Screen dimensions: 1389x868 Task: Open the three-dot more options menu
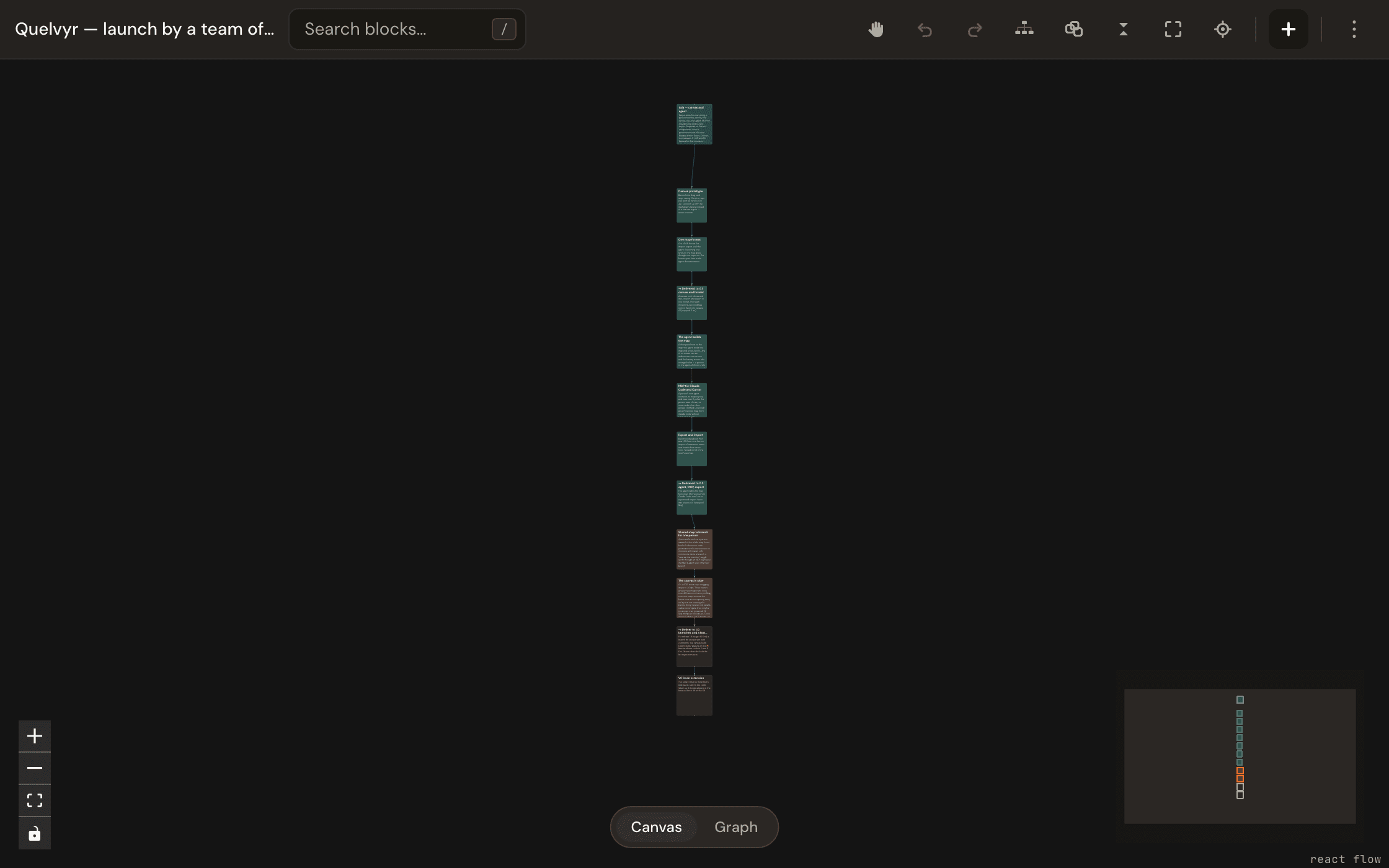[1354, 29]
